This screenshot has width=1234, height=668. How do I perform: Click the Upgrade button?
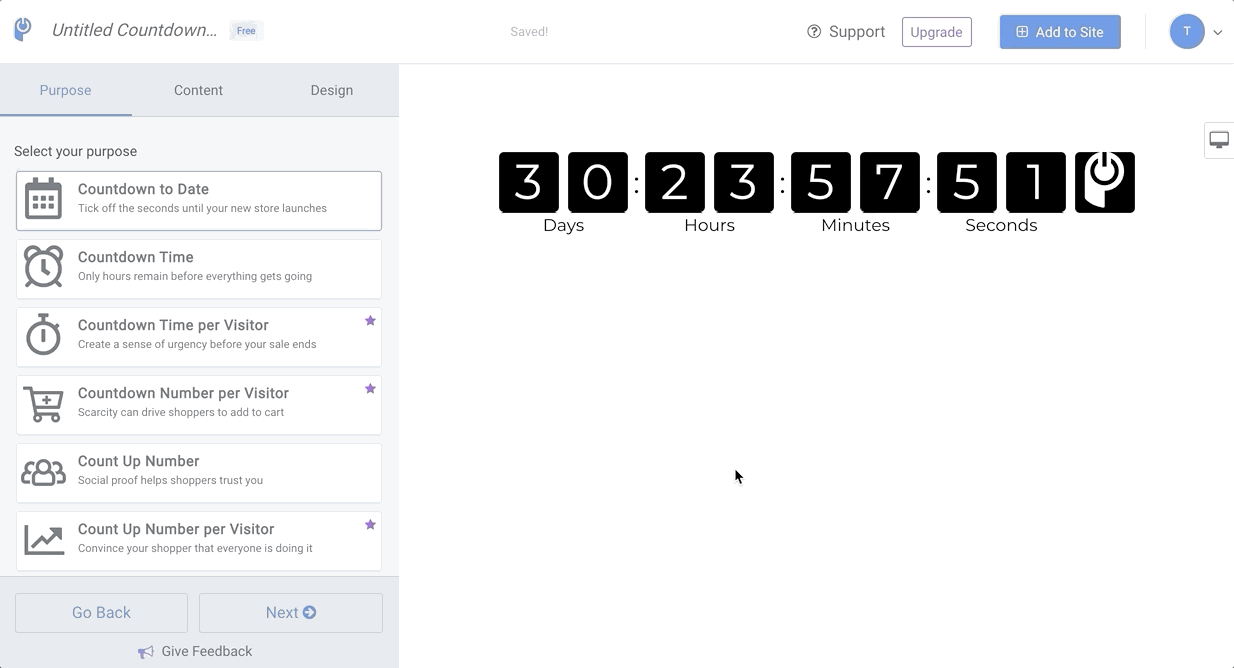tap(936, 32)
